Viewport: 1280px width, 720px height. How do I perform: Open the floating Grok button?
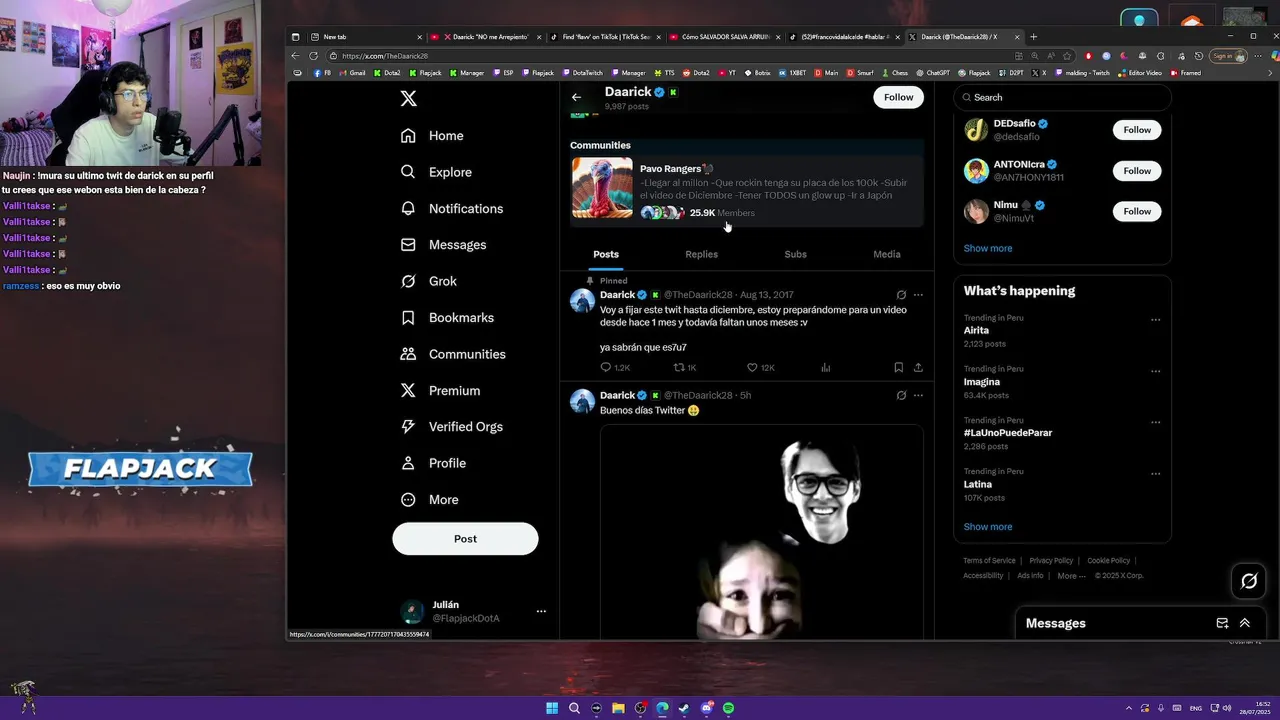tap(1249, 581)
